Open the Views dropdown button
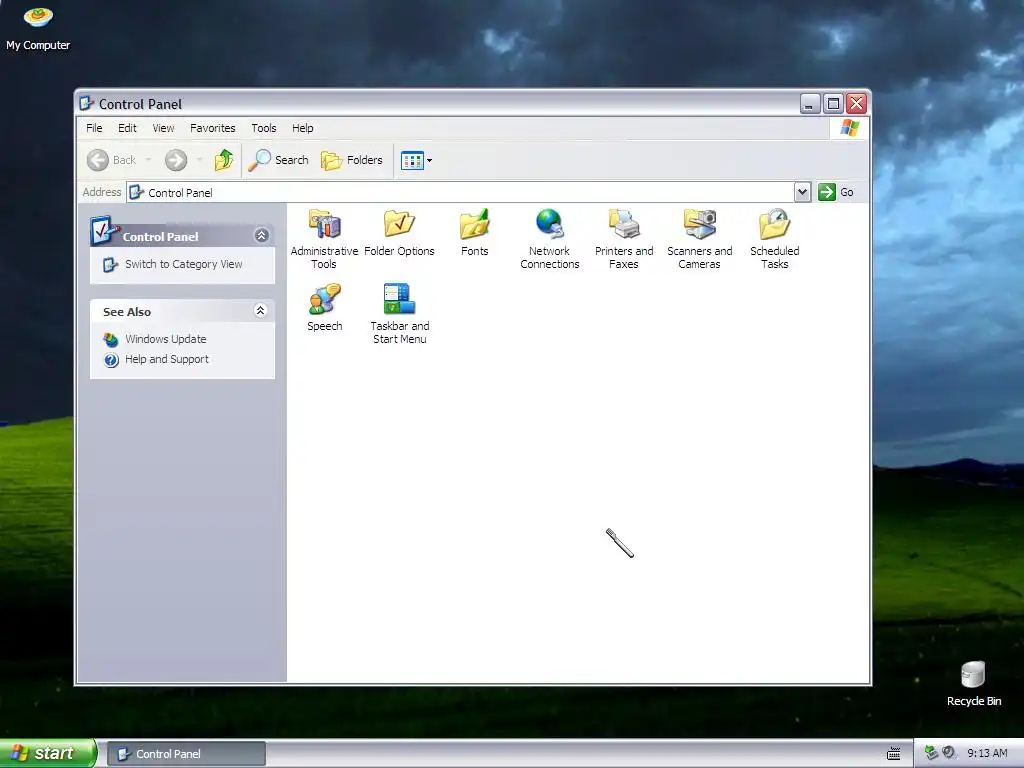This screenshot has height=768, width=1024. [x=416, y=160]
